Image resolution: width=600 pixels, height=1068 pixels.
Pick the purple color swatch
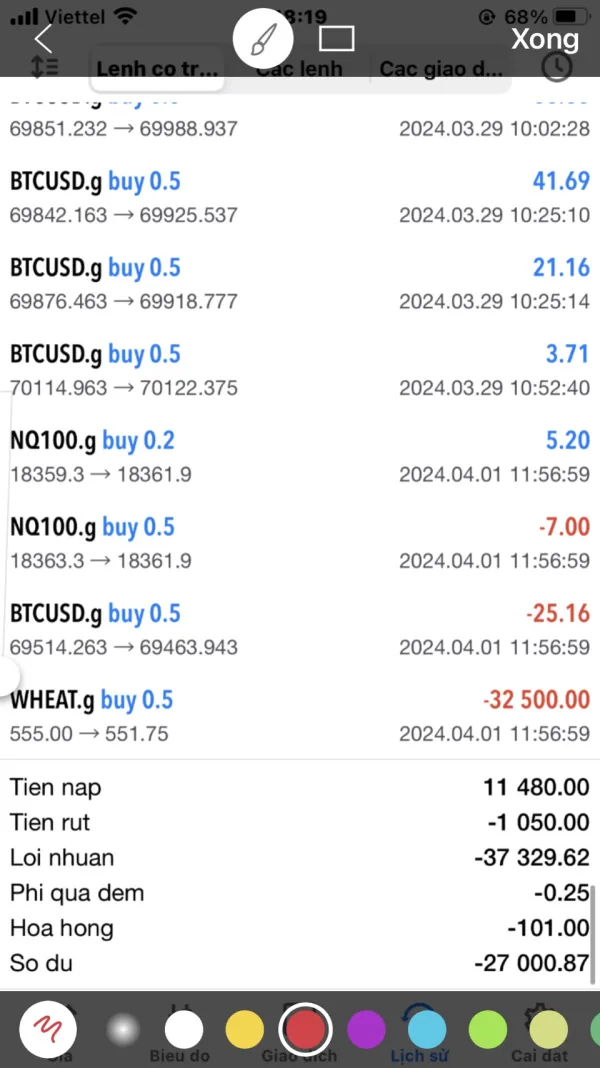366,1028
